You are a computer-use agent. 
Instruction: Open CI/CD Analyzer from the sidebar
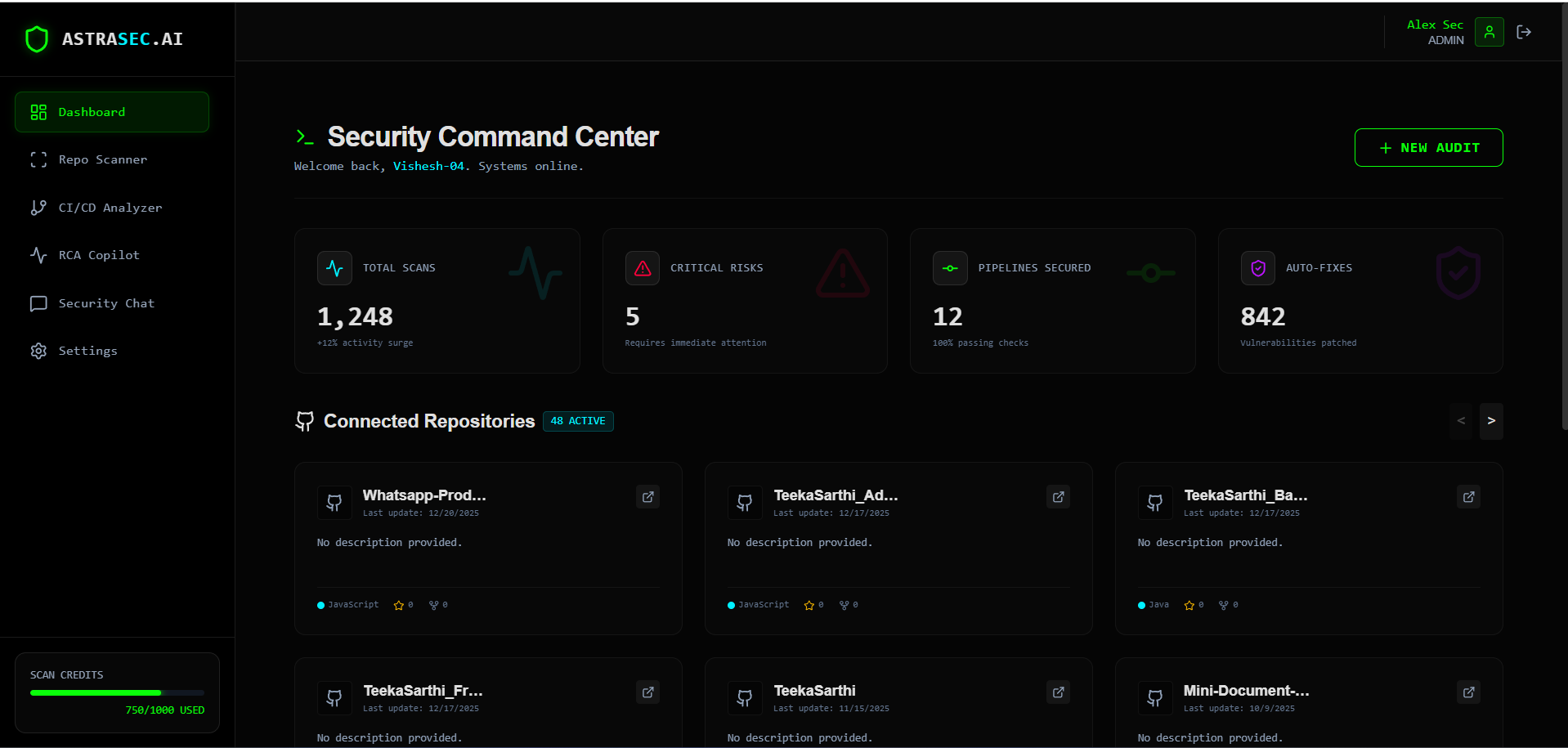click(112, 208)
